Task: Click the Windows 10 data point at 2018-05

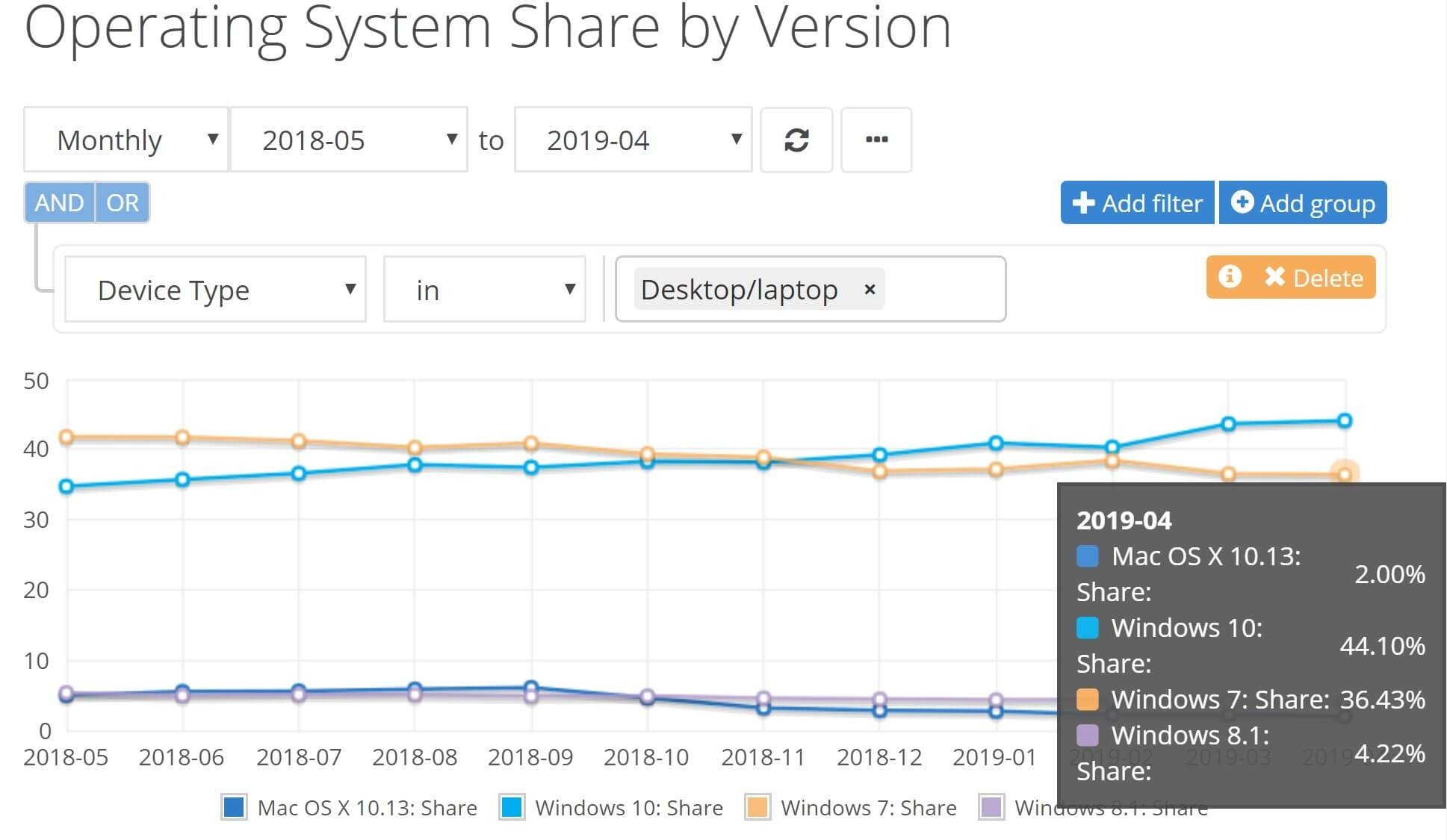Action: click(x=66, y=487)
